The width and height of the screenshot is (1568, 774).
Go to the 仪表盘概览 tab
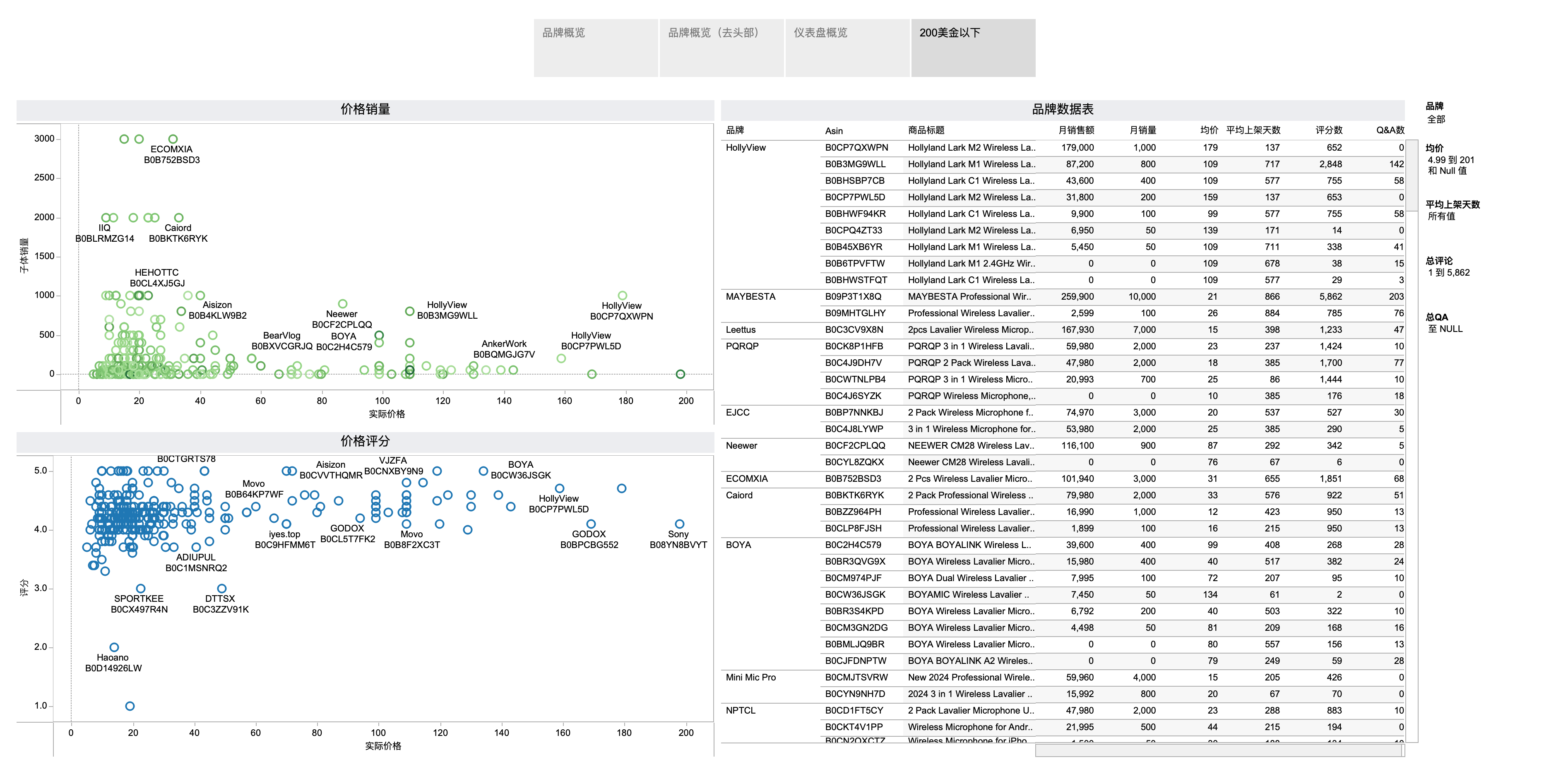847,48
